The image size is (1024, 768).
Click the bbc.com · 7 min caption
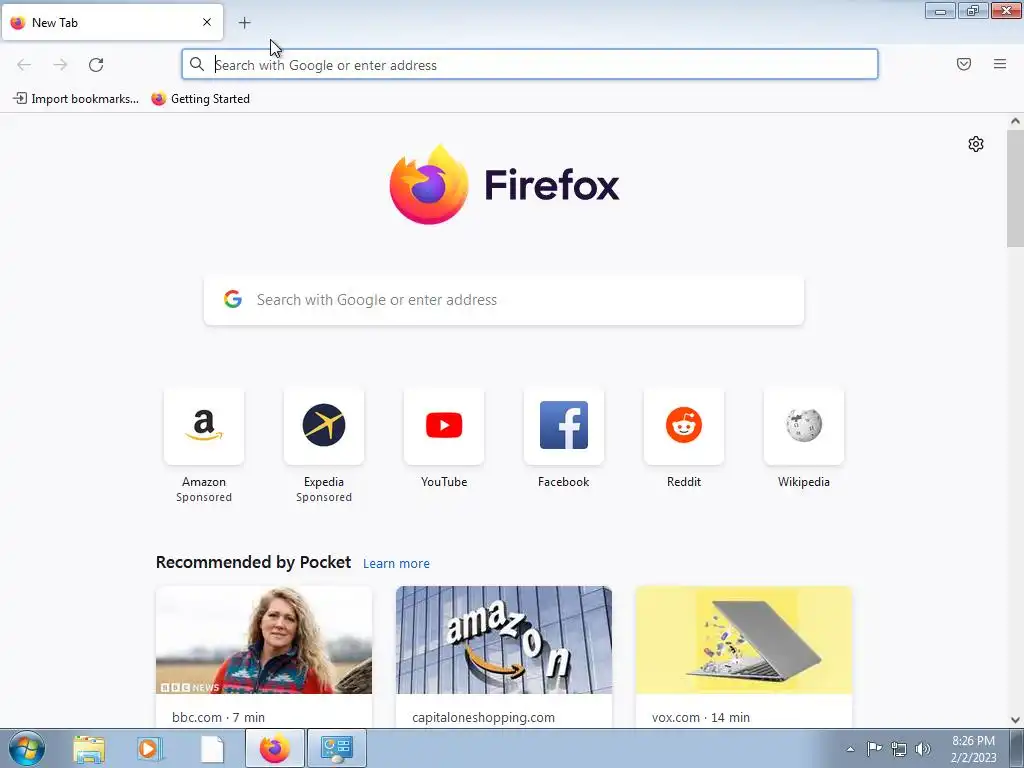[218, 717]
